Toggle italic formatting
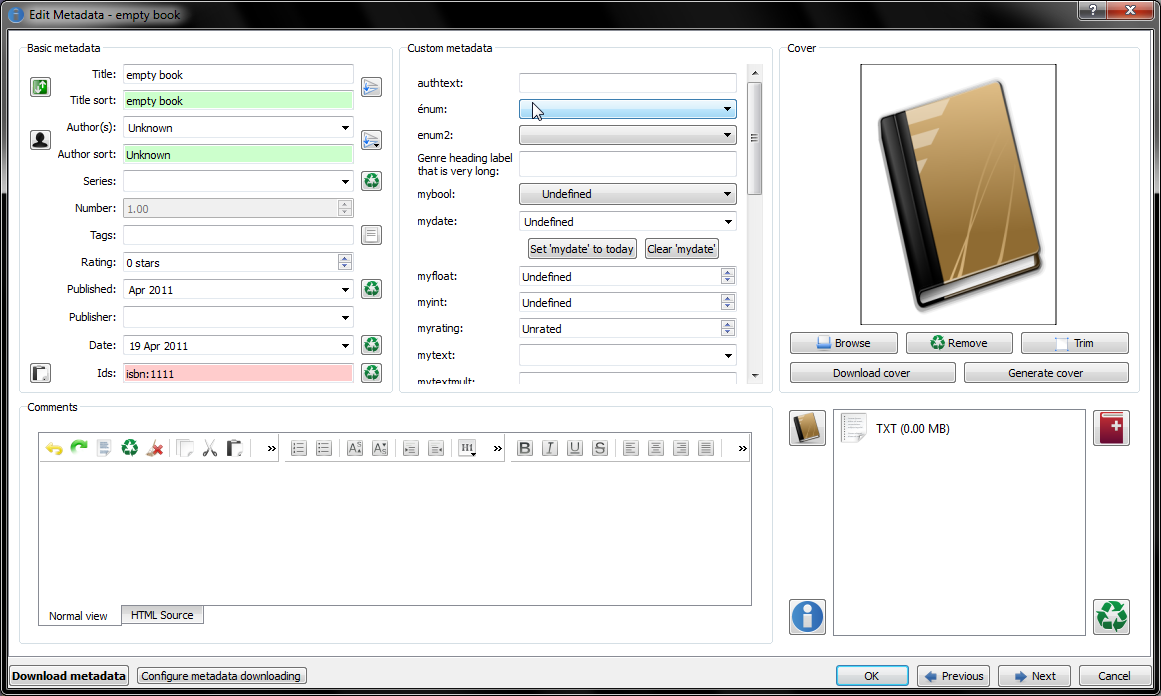The image size is (1161, 696). pyautogui.click(x=550, y=448)
